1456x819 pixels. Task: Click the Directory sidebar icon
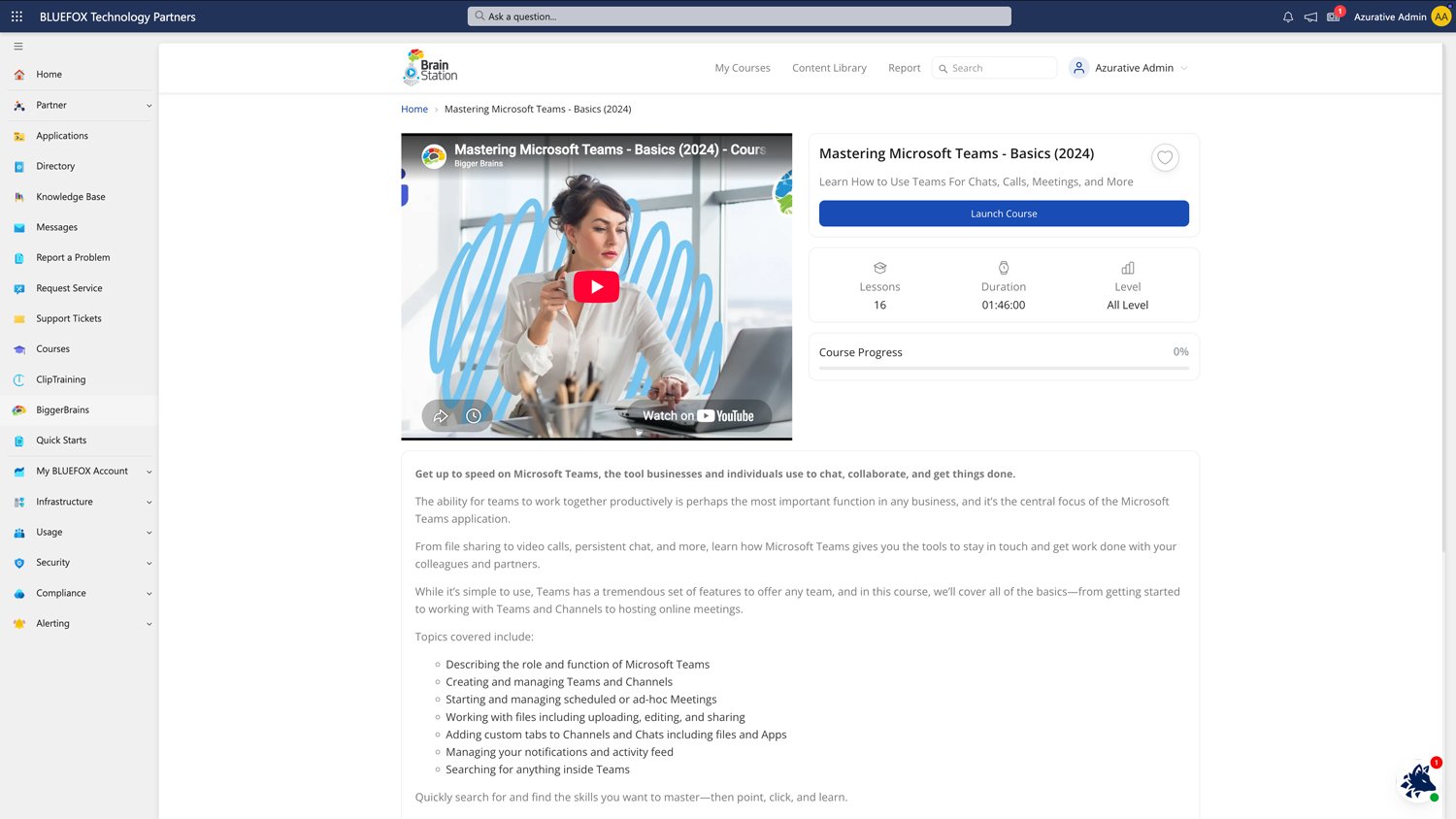point(19,167)
